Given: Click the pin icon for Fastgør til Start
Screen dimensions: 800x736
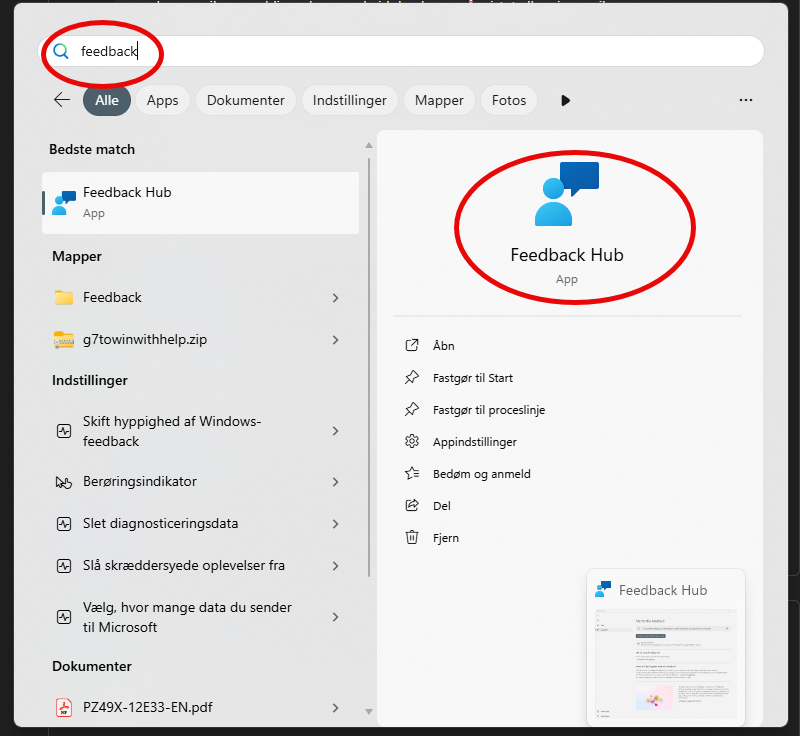Looking at the screenshot, I should coord(412,377).
